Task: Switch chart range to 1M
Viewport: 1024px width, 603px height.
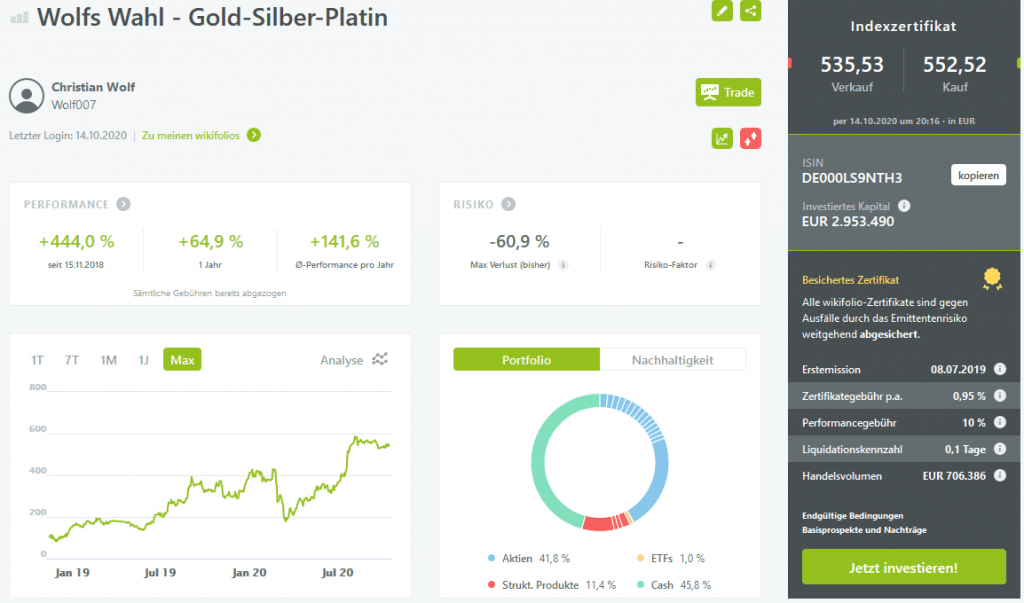Action: click(109, 360)
